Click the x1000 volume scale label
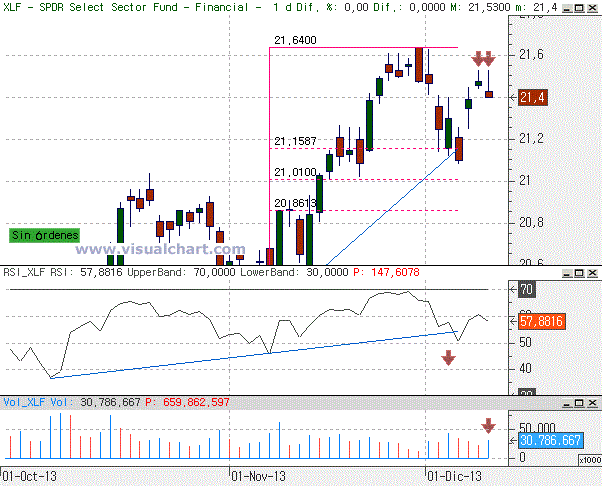The height and width of the screenshot is (486, 602). 590,460
